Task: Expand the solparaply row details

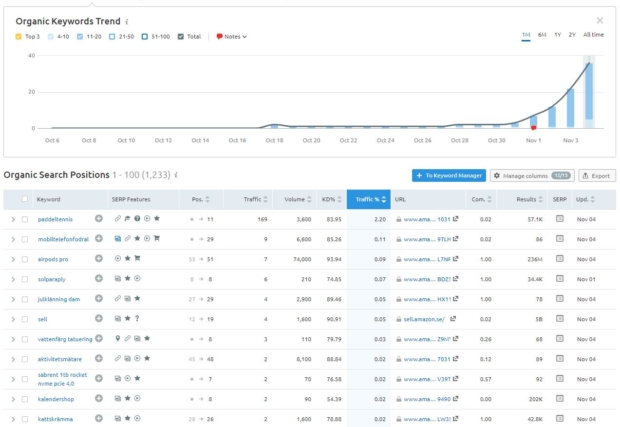Action: 13,279
